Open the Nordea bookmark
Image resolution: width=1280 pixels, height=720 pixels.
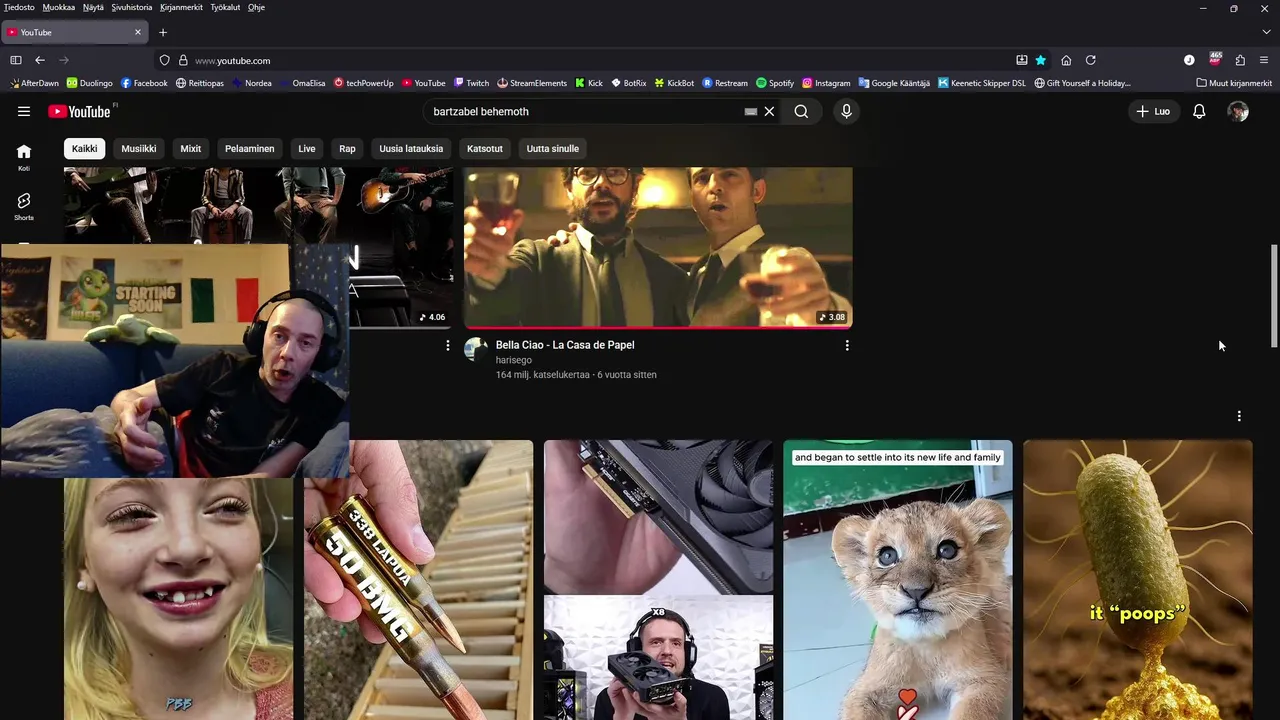[252, 83]
